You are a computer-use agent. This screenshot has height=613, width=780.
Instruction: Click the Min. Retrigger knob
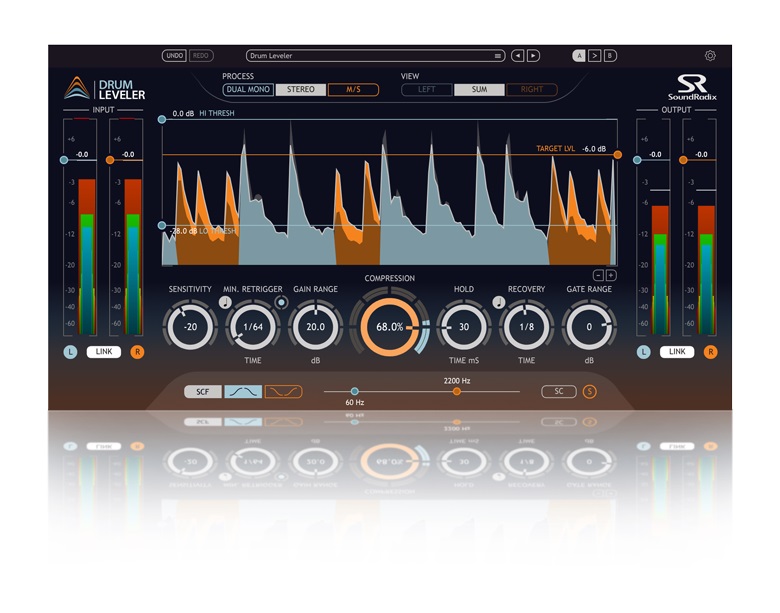(x=253, y=327)
